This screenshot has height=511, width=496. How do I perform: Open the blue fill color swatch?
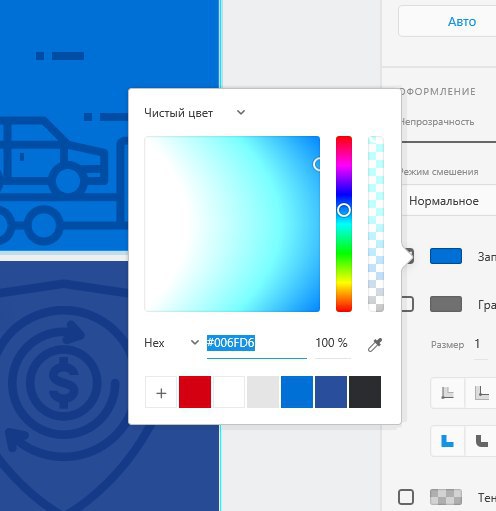click(x=446, y=256)
